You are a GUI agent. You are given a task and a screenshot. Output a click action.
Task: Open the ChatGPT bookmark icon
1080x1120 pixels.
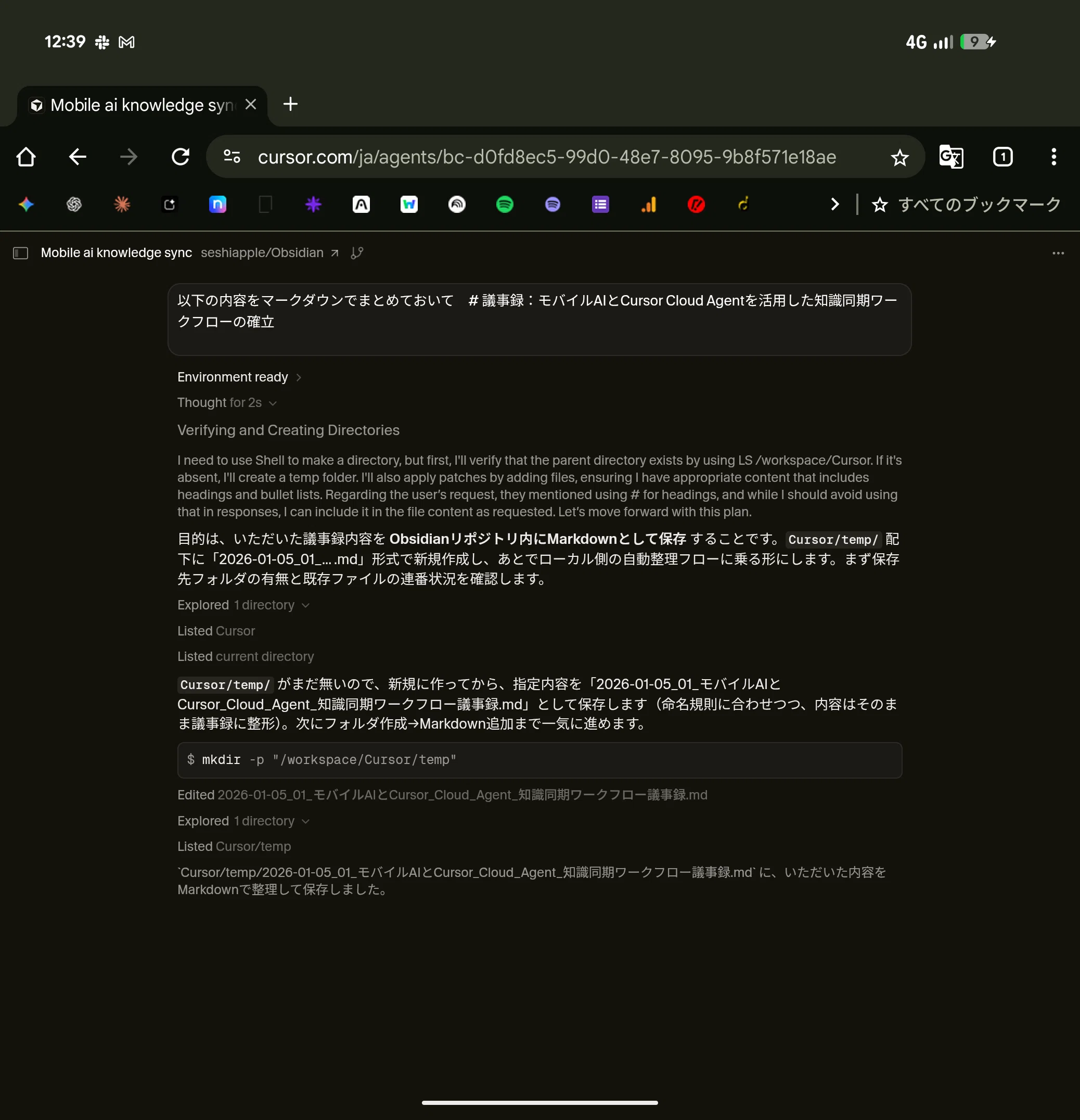tap(74, 204)
